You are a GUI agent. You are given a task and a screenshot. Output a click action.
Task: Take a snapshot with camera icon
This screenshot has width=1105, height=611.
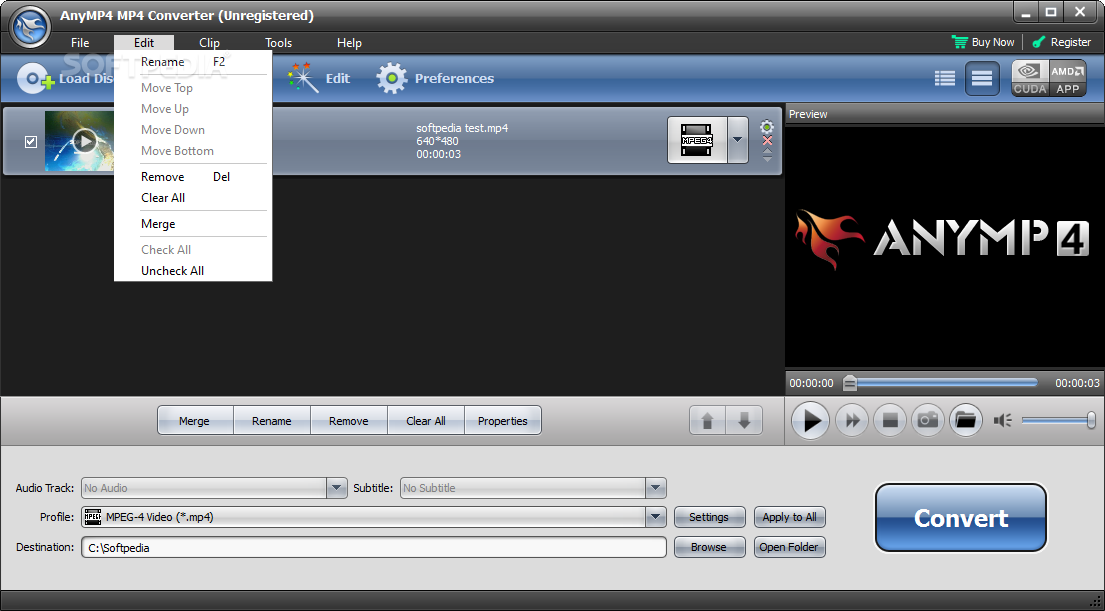coord(927,421)
